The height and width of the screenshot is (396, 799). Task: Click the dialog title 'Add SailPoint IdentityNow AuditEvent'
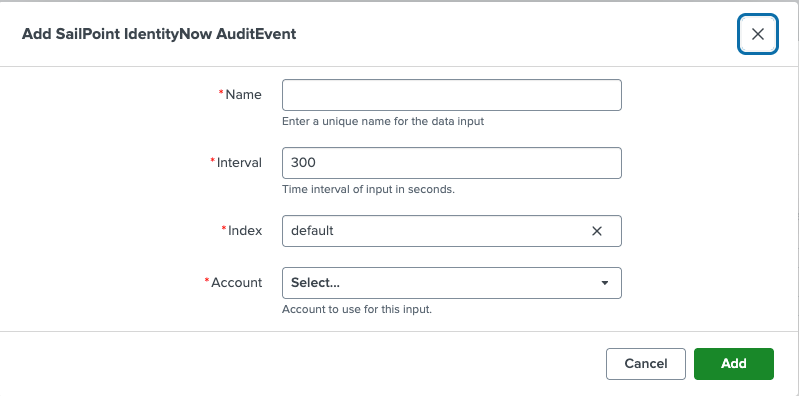pos(159,34)
